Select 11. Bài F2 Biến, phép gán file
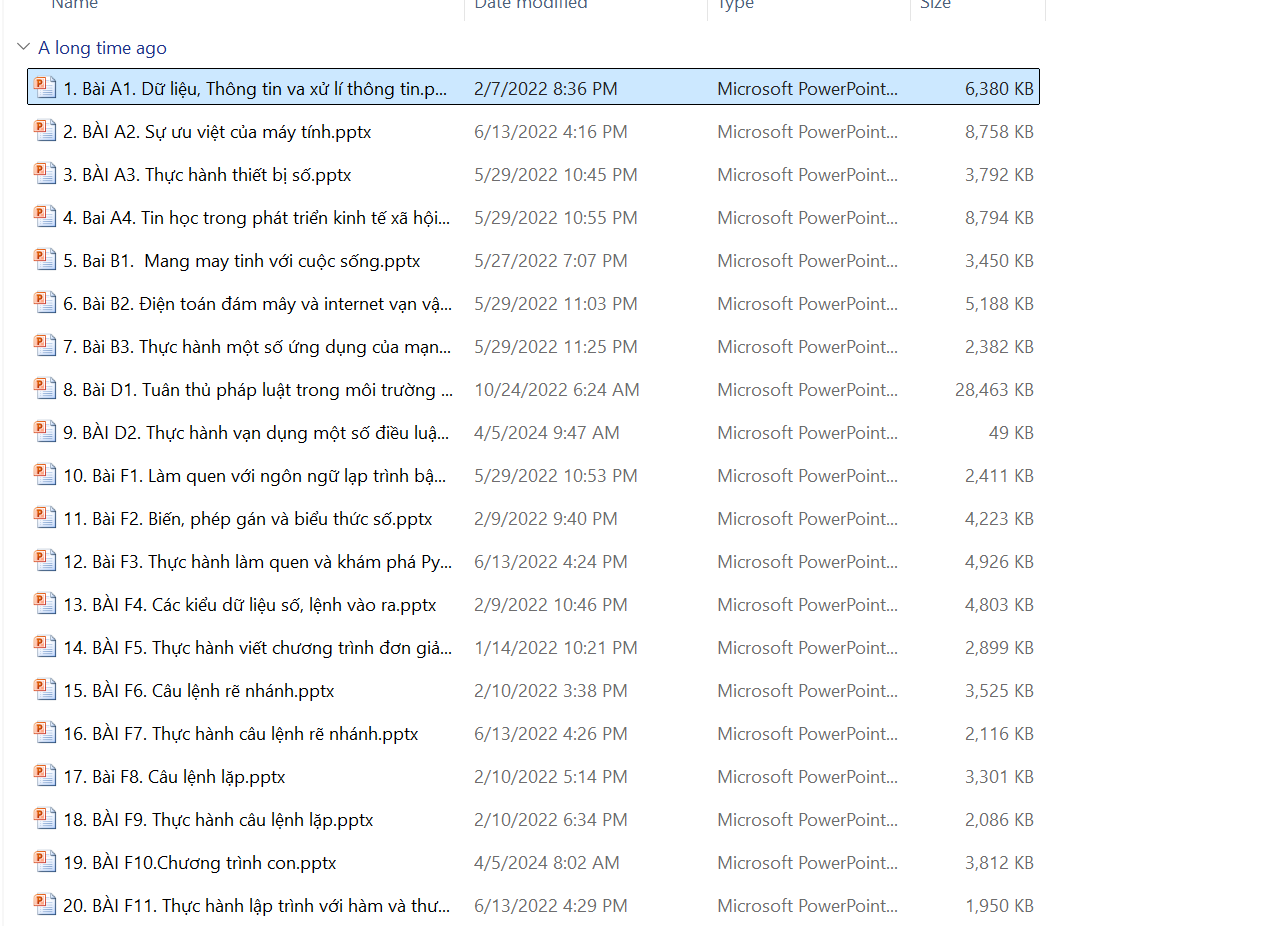The image size is (1266, 926). pos(247,519)
